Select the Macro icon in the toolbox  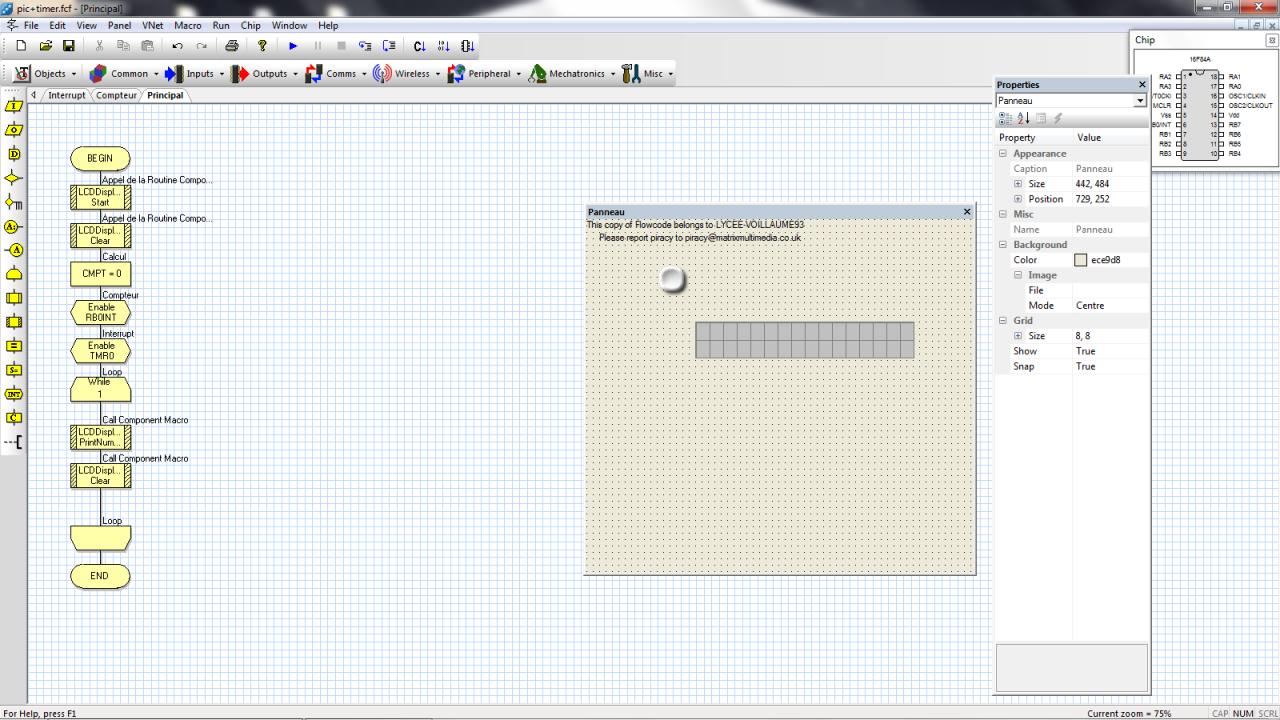14,298
